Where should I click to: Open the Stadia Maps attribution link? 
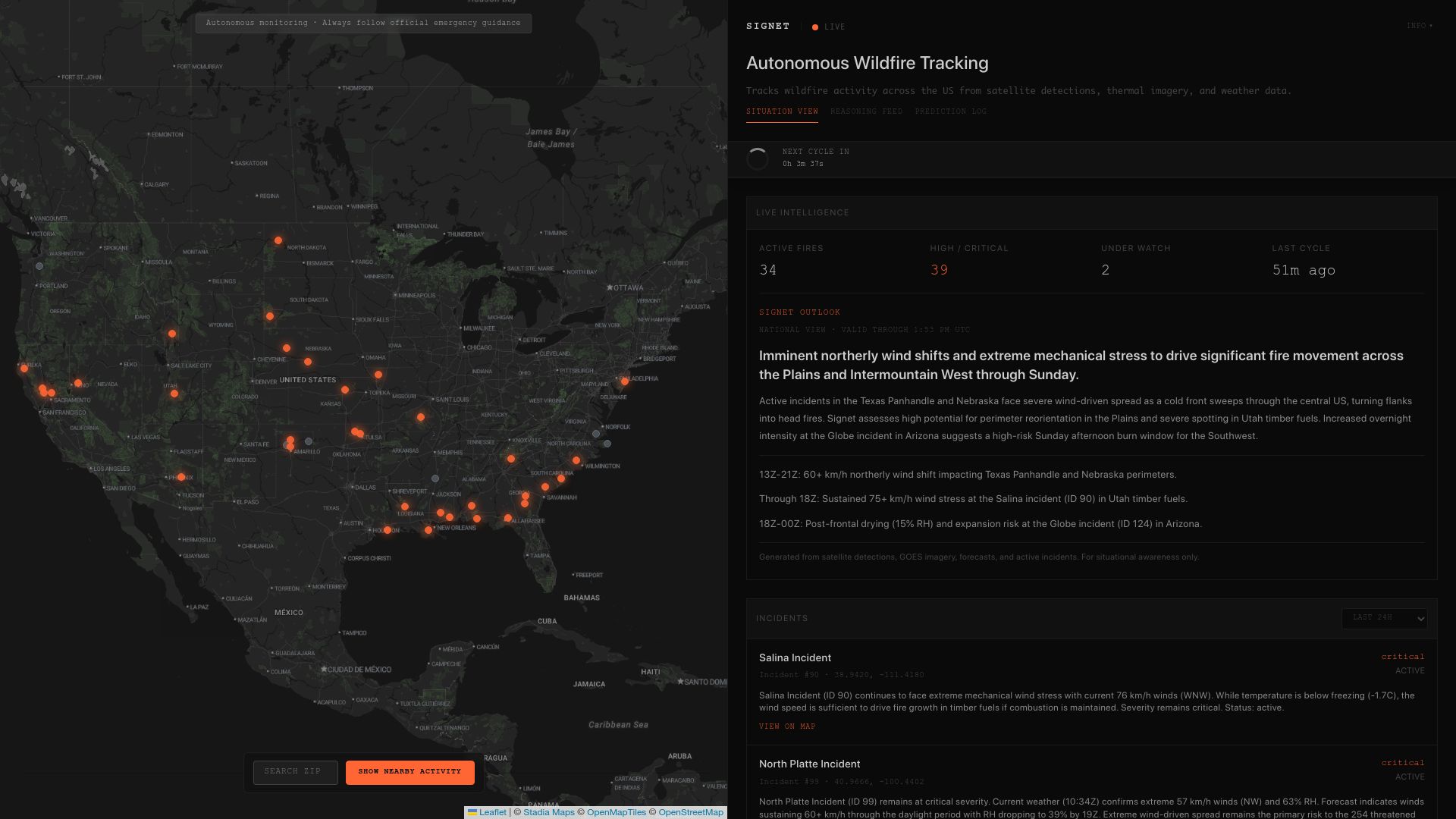549,812
